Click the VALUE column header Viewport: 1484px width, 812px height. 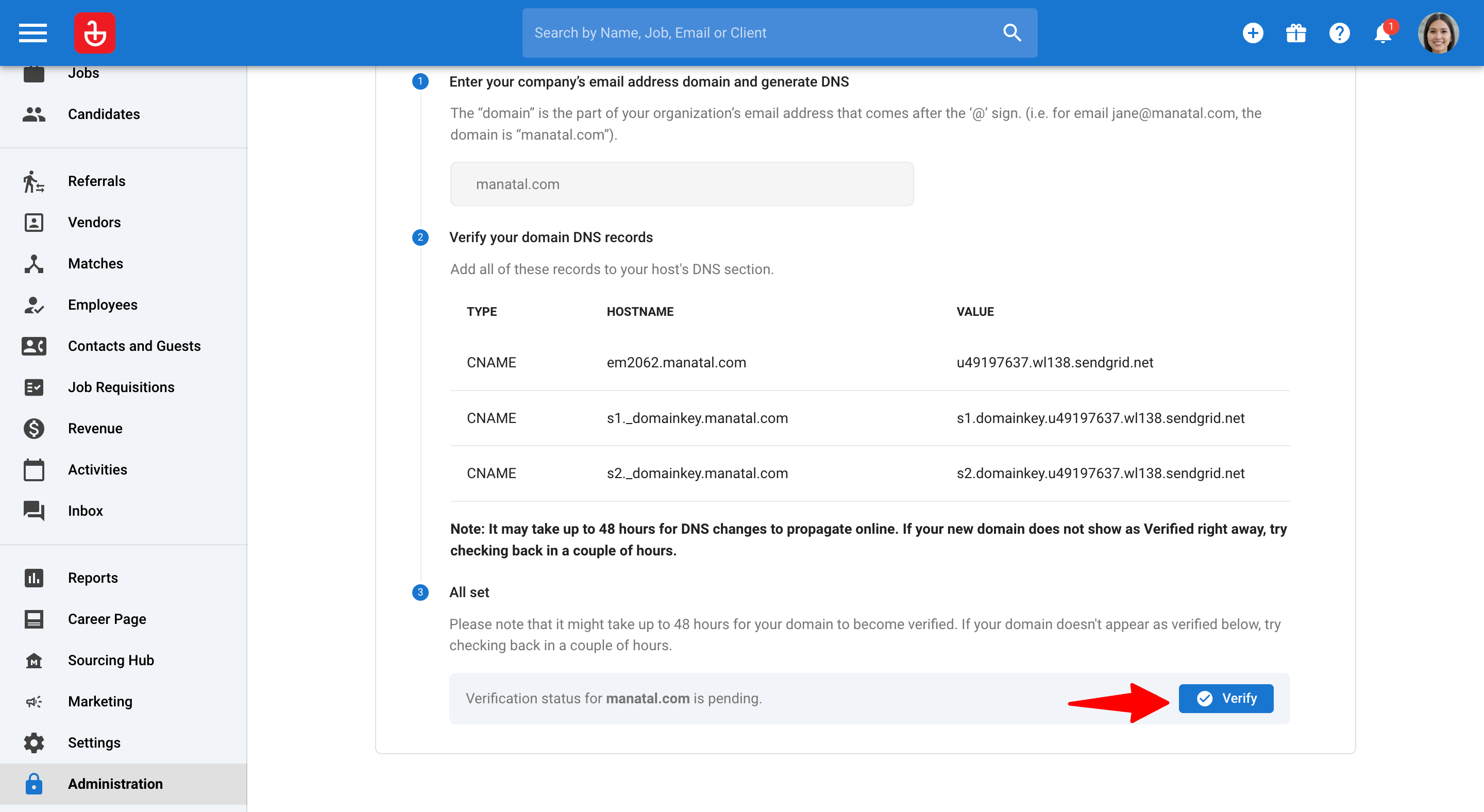pyautogui.click(x=975, y=312)
